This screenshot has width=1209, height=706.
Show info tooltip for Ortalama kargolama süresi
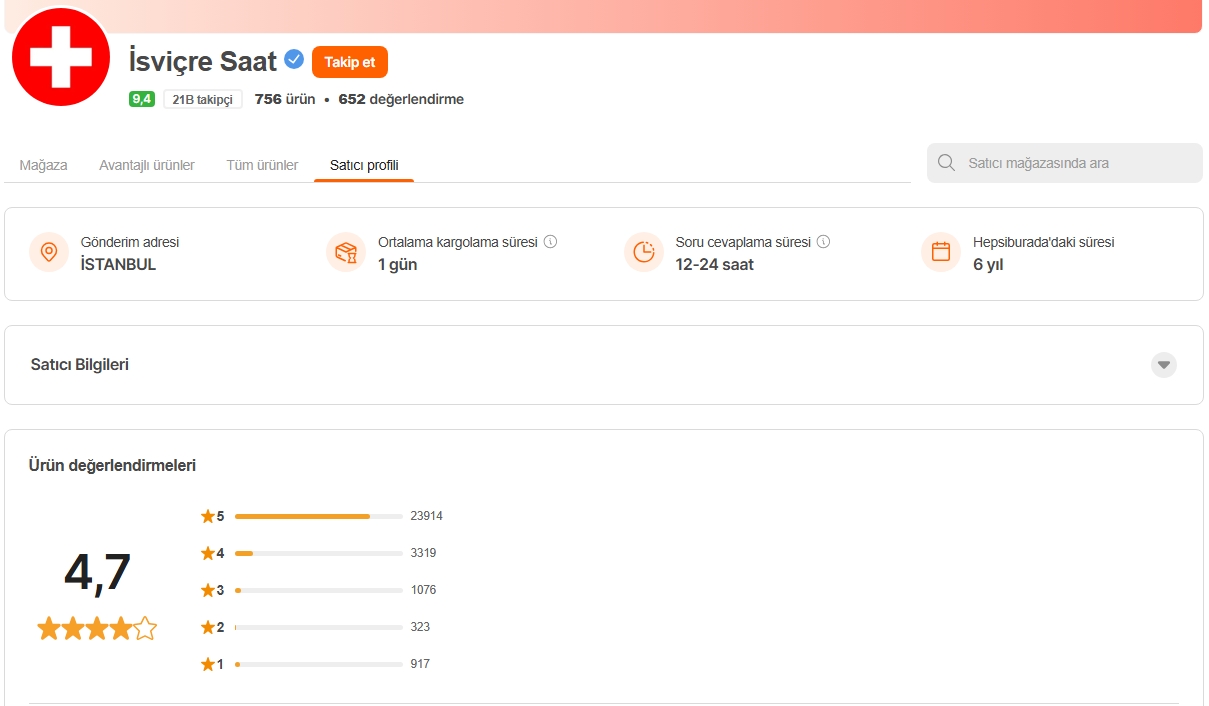tap(550, 242)
